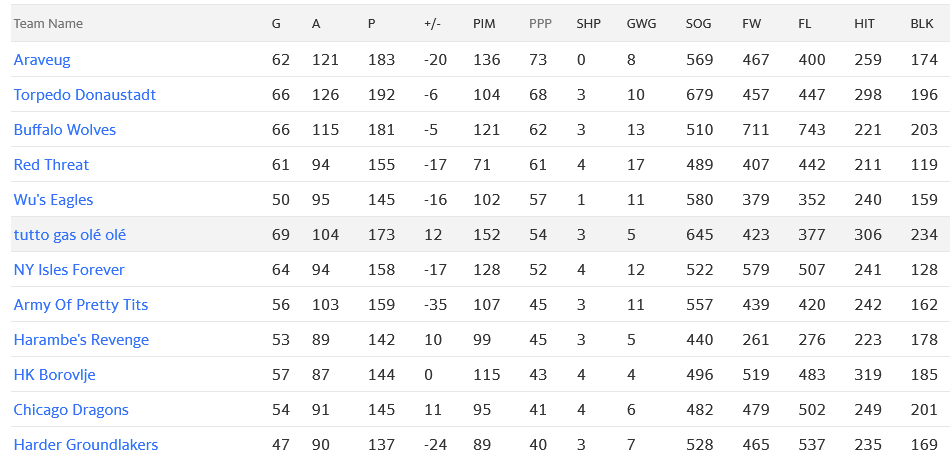Click the NY Isles Forever link

point(69,270)
